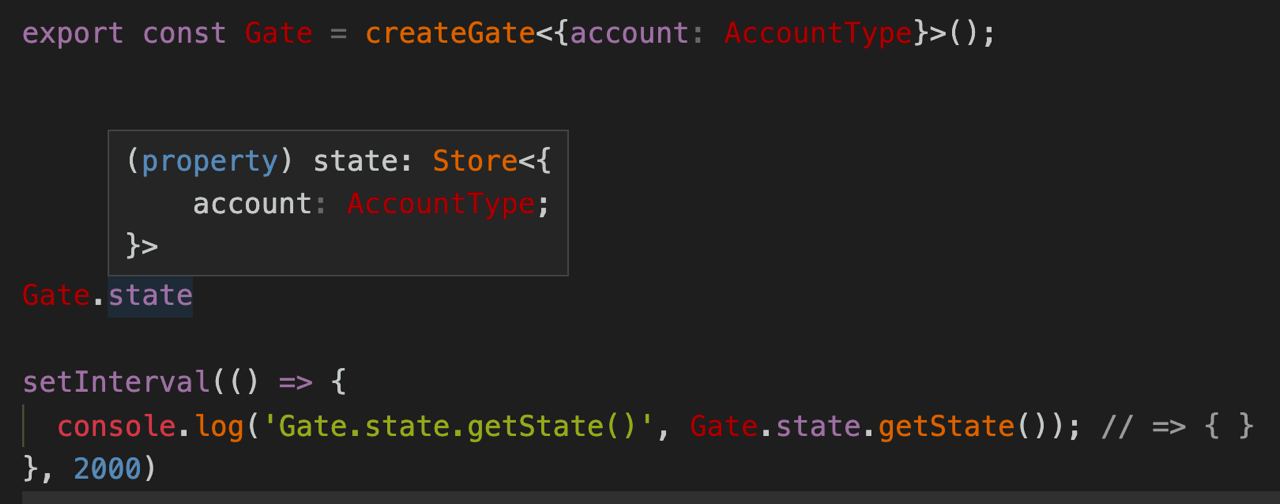This screenshot has height=504, width=1280.
Task: Click the 2000 interval number
Action: [x=107, y=468]
